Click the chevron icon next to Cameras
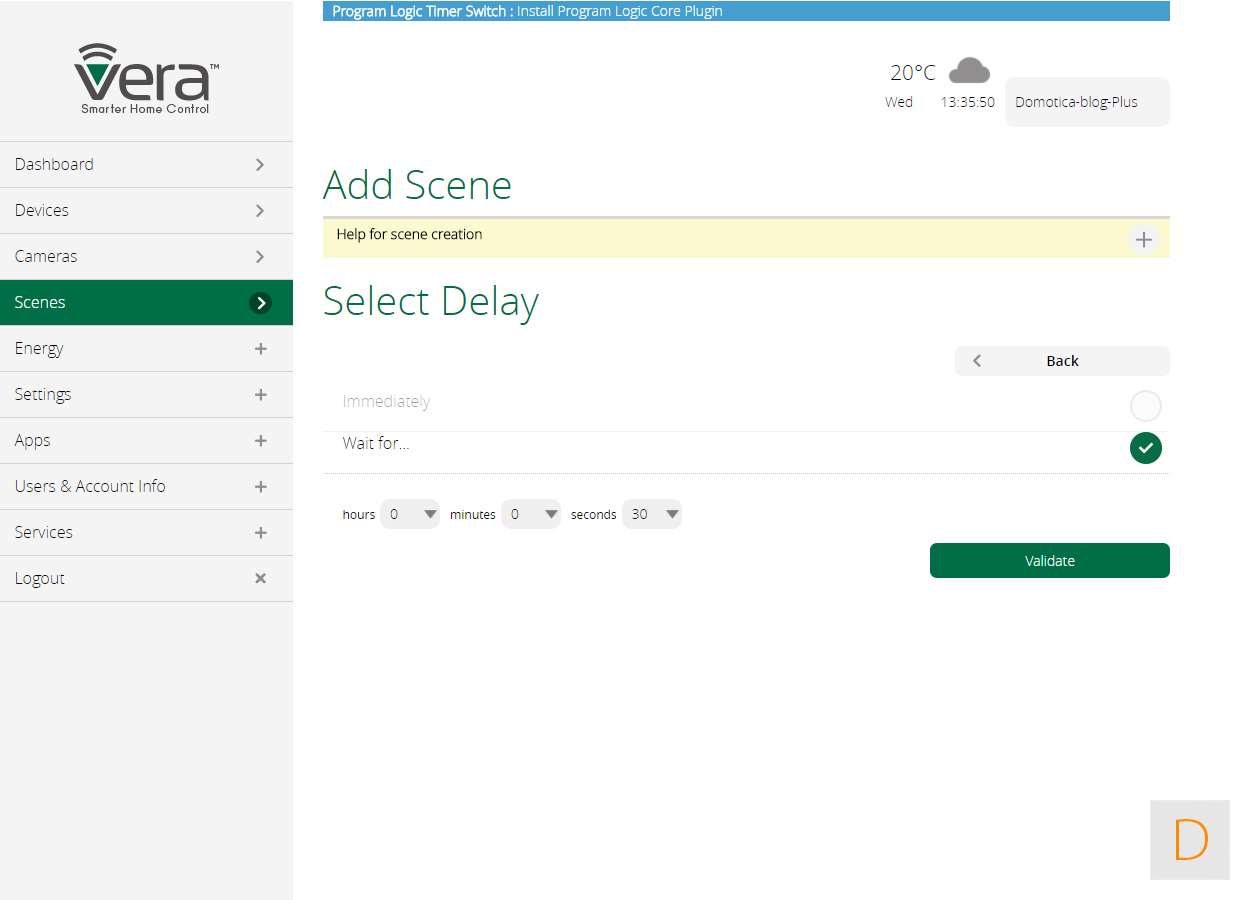Image resolution: width=1250 pixels, height=900 pixels. click(260, 256)
